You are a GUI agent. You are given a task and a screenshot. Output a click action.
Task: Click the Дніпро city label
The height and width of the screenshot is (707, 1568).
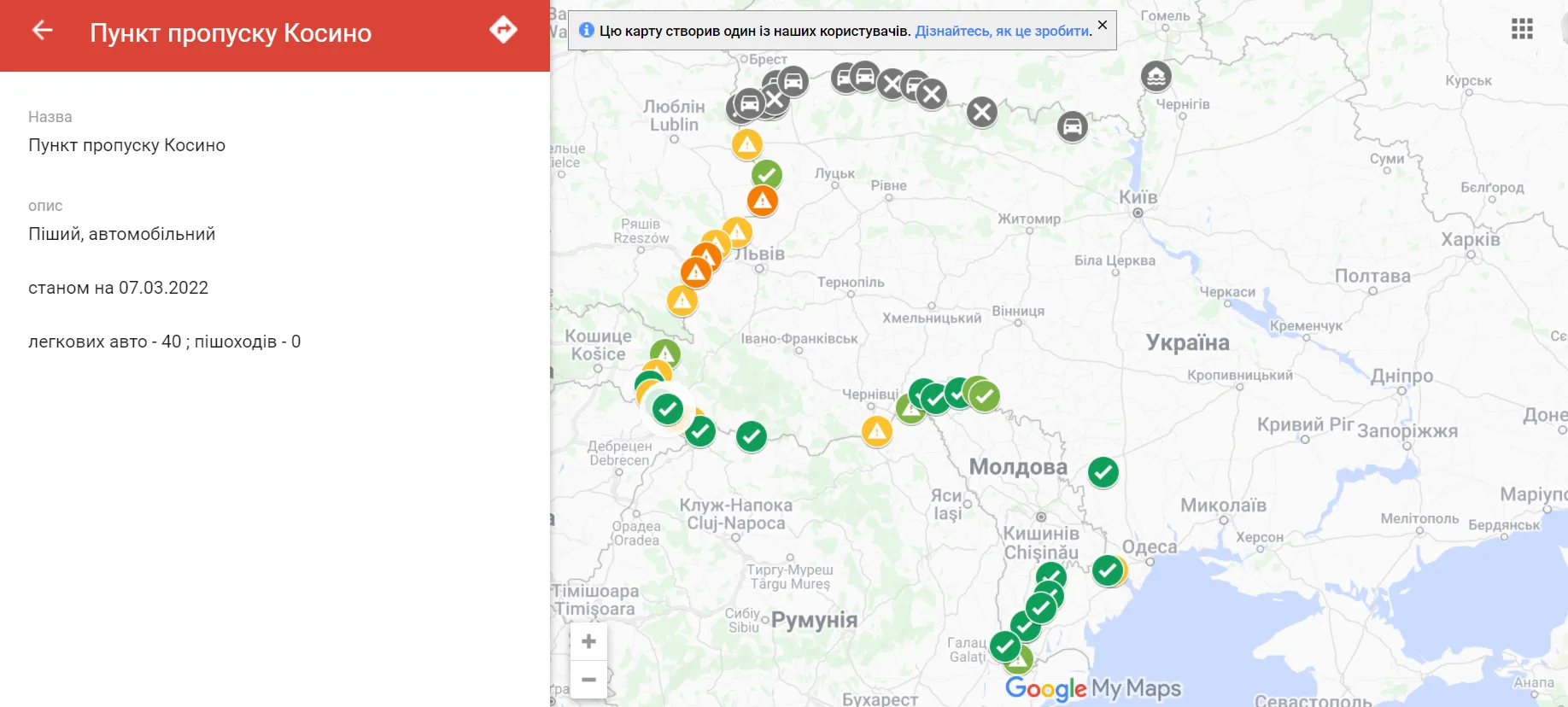[1402, 376]
